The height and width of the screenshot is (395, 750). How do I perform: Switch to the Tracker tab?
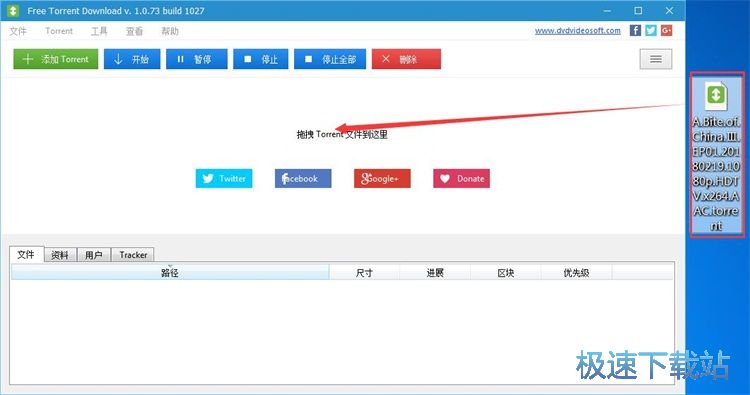click(x=133, y=255)
